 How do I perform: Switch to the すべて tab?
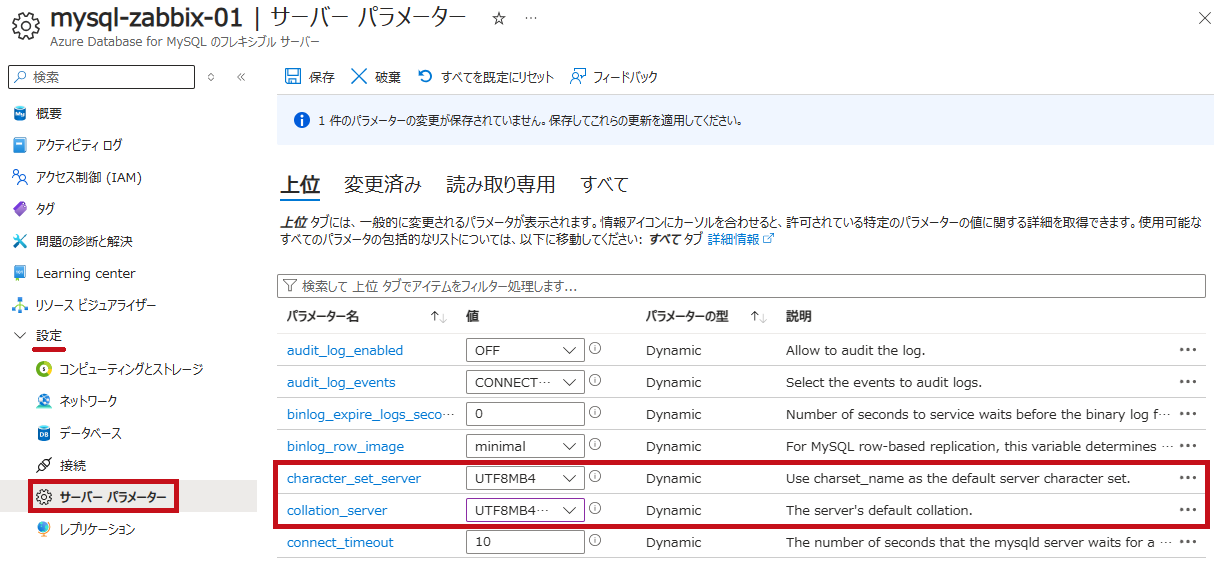click(605, 185)
